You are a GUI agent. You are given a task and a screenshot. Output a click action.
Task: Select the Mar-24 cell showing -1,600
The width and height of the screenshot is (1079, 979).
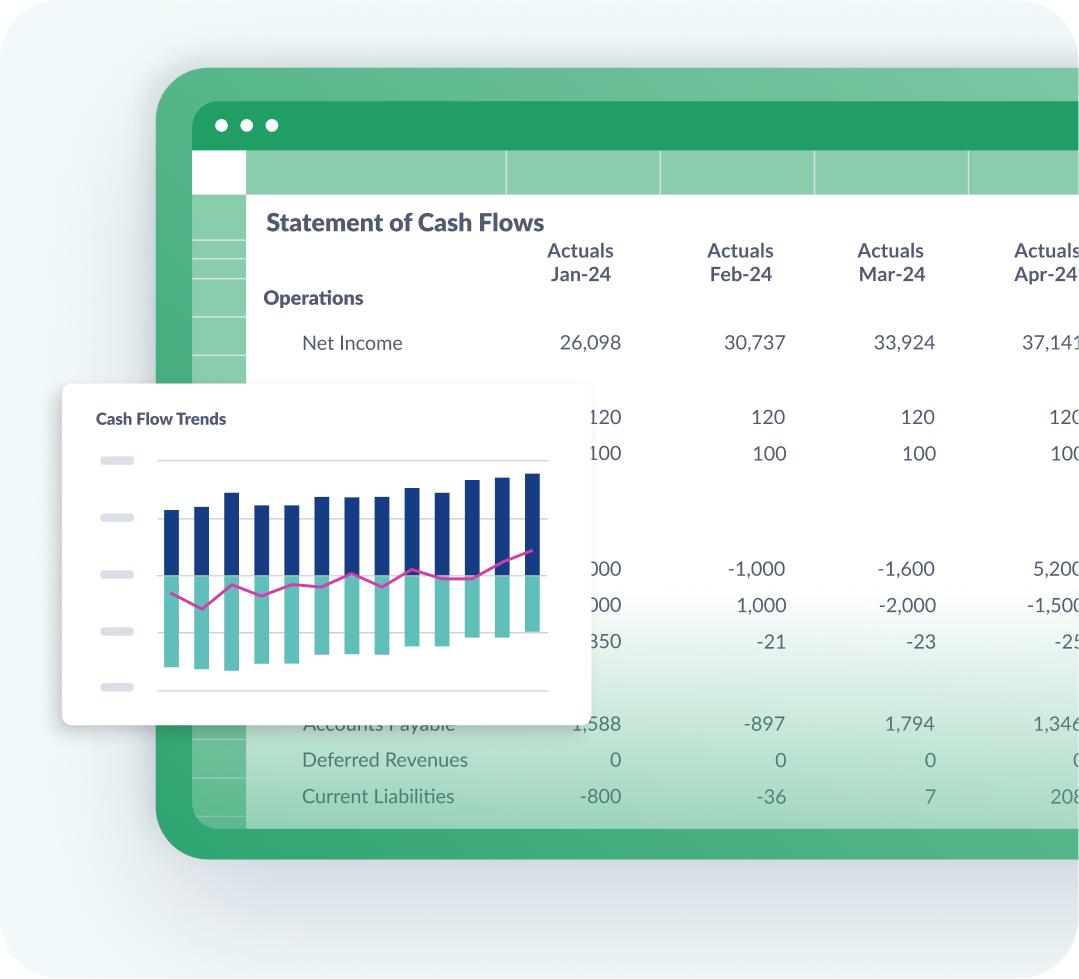[x=906, y=569]
